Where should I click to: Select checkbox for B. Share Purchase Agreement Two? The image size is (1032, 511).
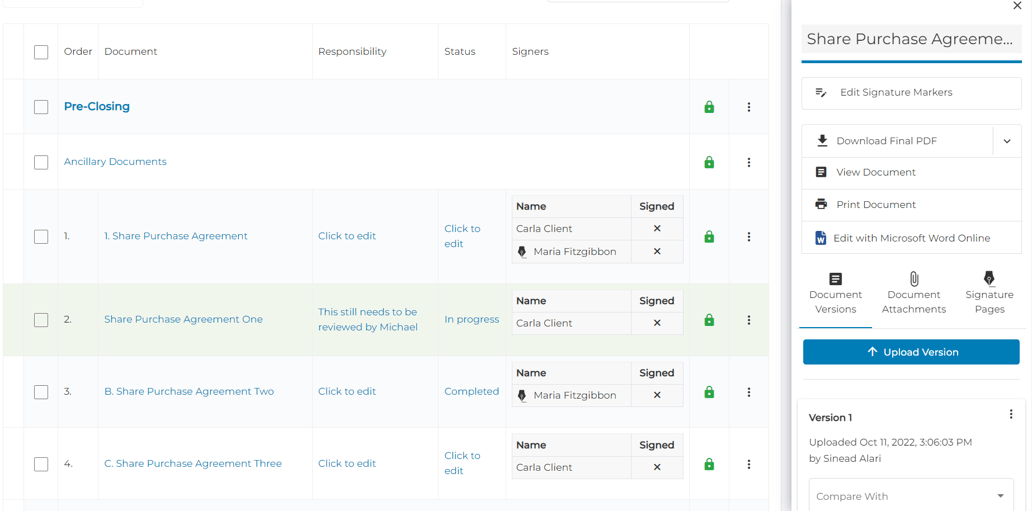[41, 392]
